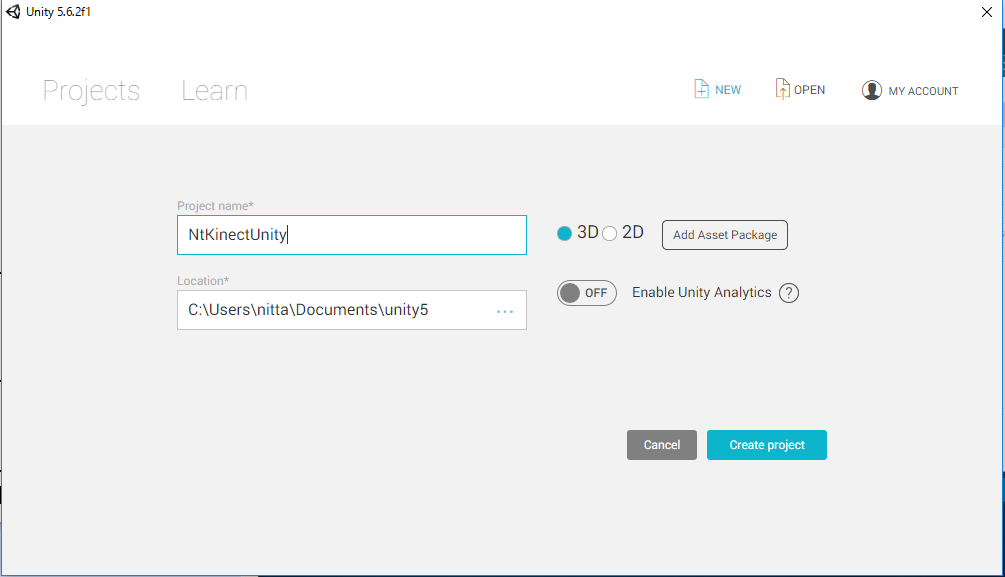Click the My Account avatar icon
This screenshot has height=577, width=1005.
[x=872, y=91]
